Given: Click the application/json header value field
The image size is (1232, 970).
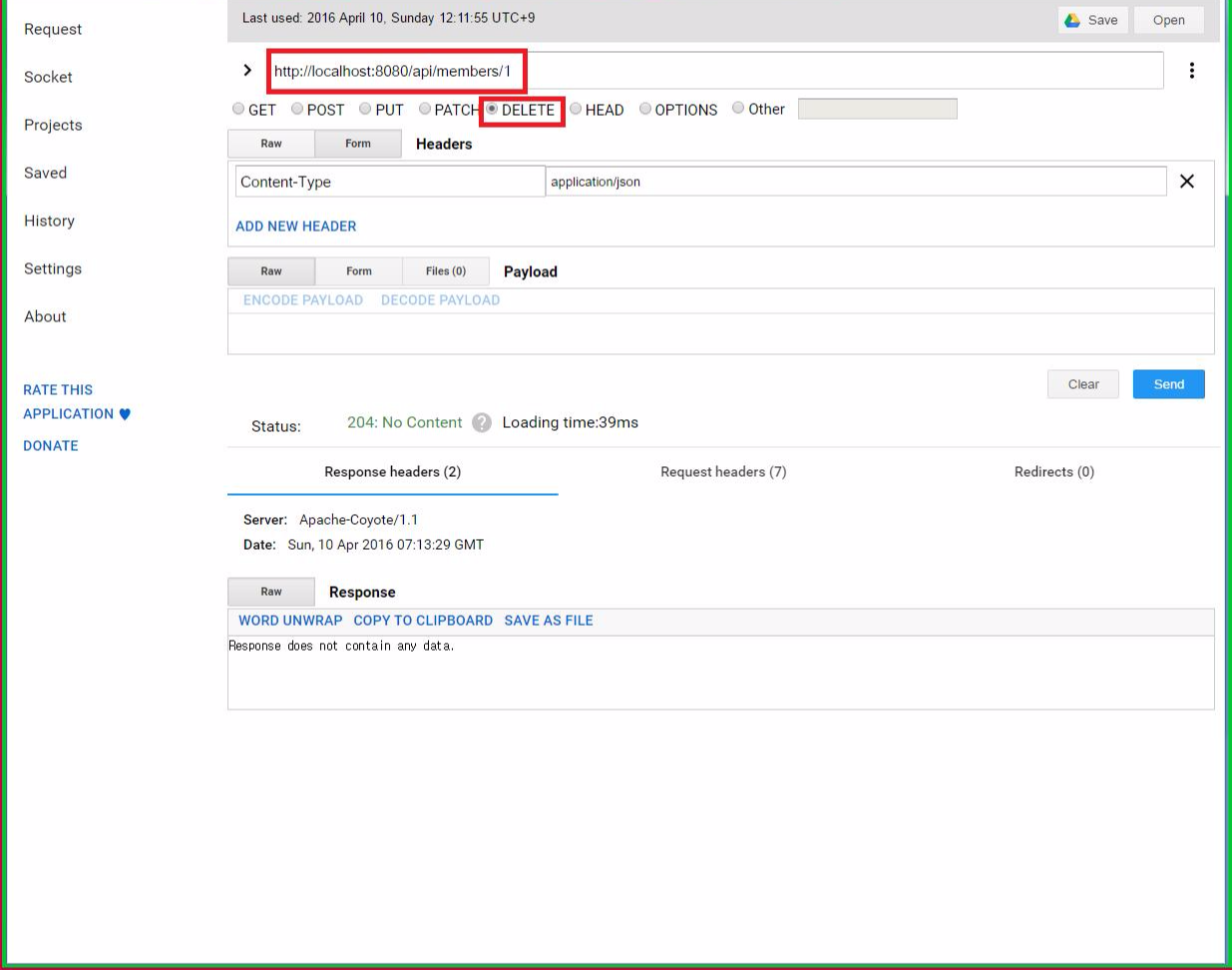Looking at the screenshot, I should pos(856,182).
